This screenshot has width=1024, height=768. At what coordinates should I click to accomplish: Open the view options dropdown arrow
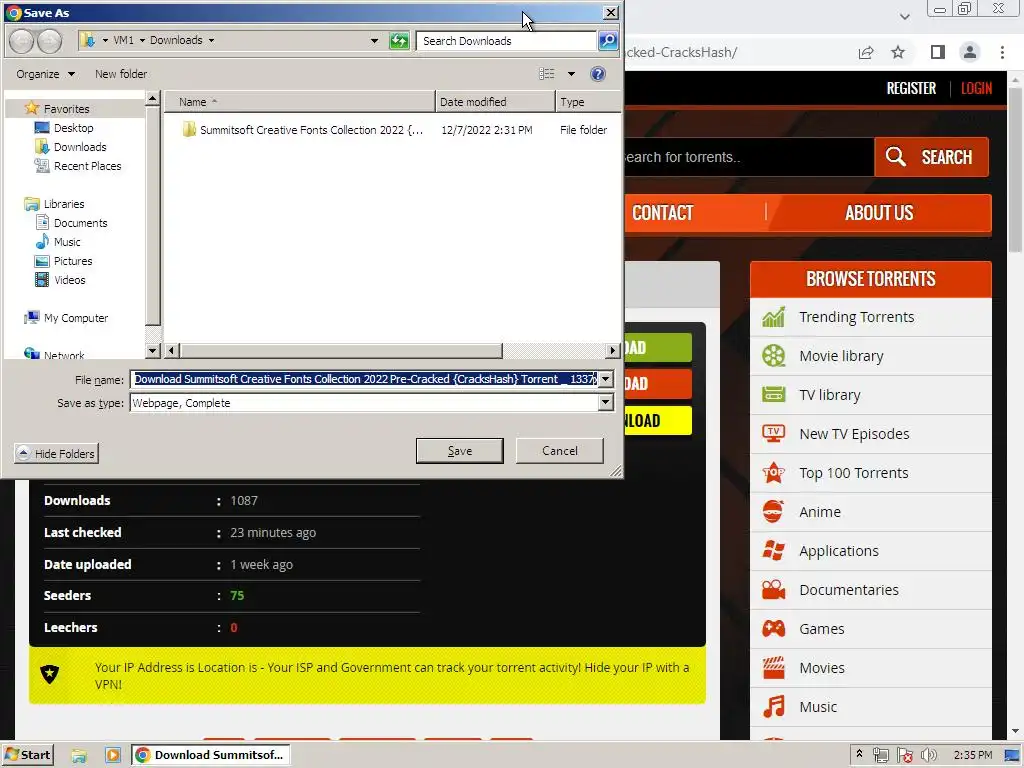[x=571, y=74]
